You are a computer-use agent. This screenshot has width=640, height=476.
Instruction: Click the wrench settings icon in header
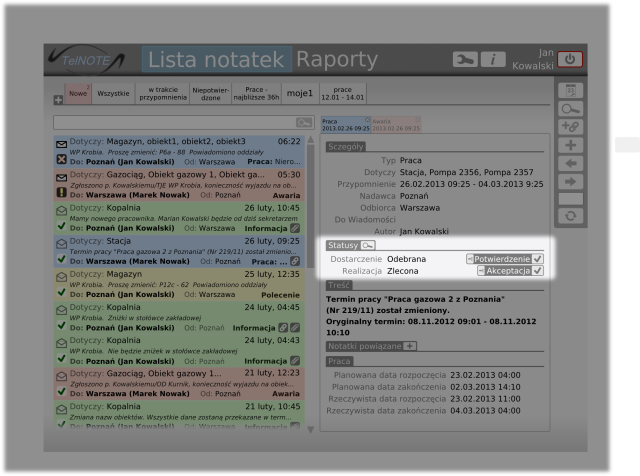click(465, 59)
